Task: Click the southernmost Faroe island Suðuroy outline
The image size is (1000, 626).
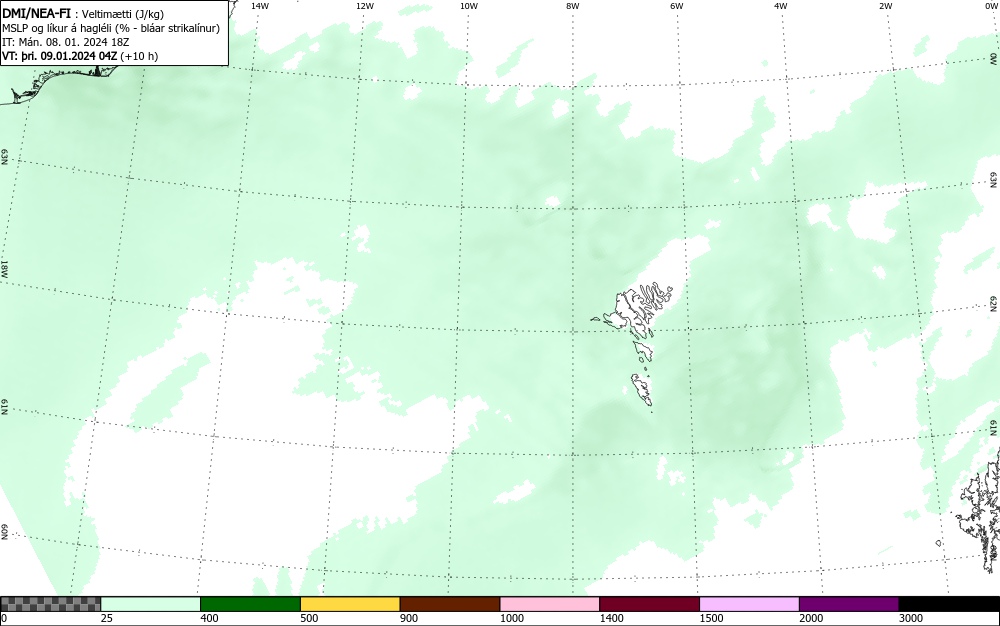Action: pos(642,389)
